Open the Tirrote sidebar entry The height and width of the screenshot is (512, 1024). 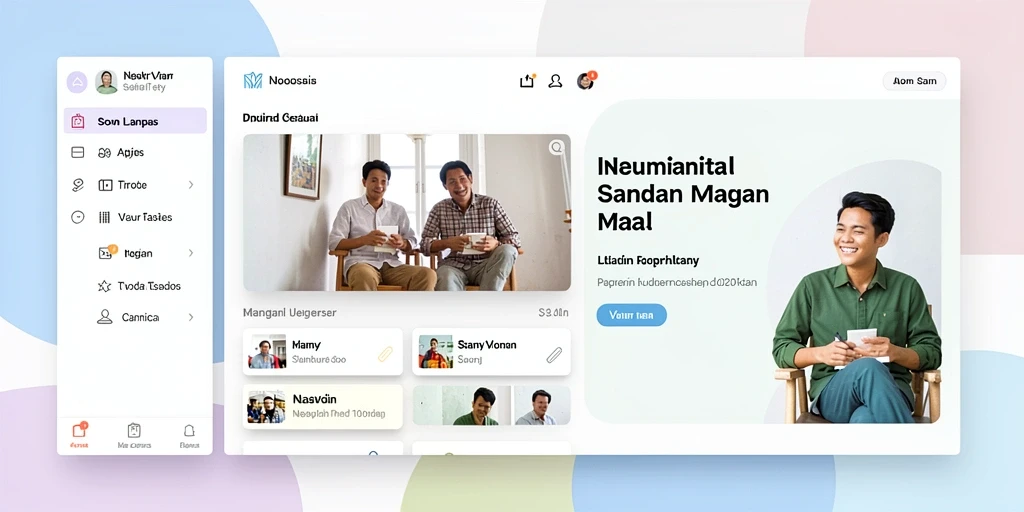click(132, 185)
